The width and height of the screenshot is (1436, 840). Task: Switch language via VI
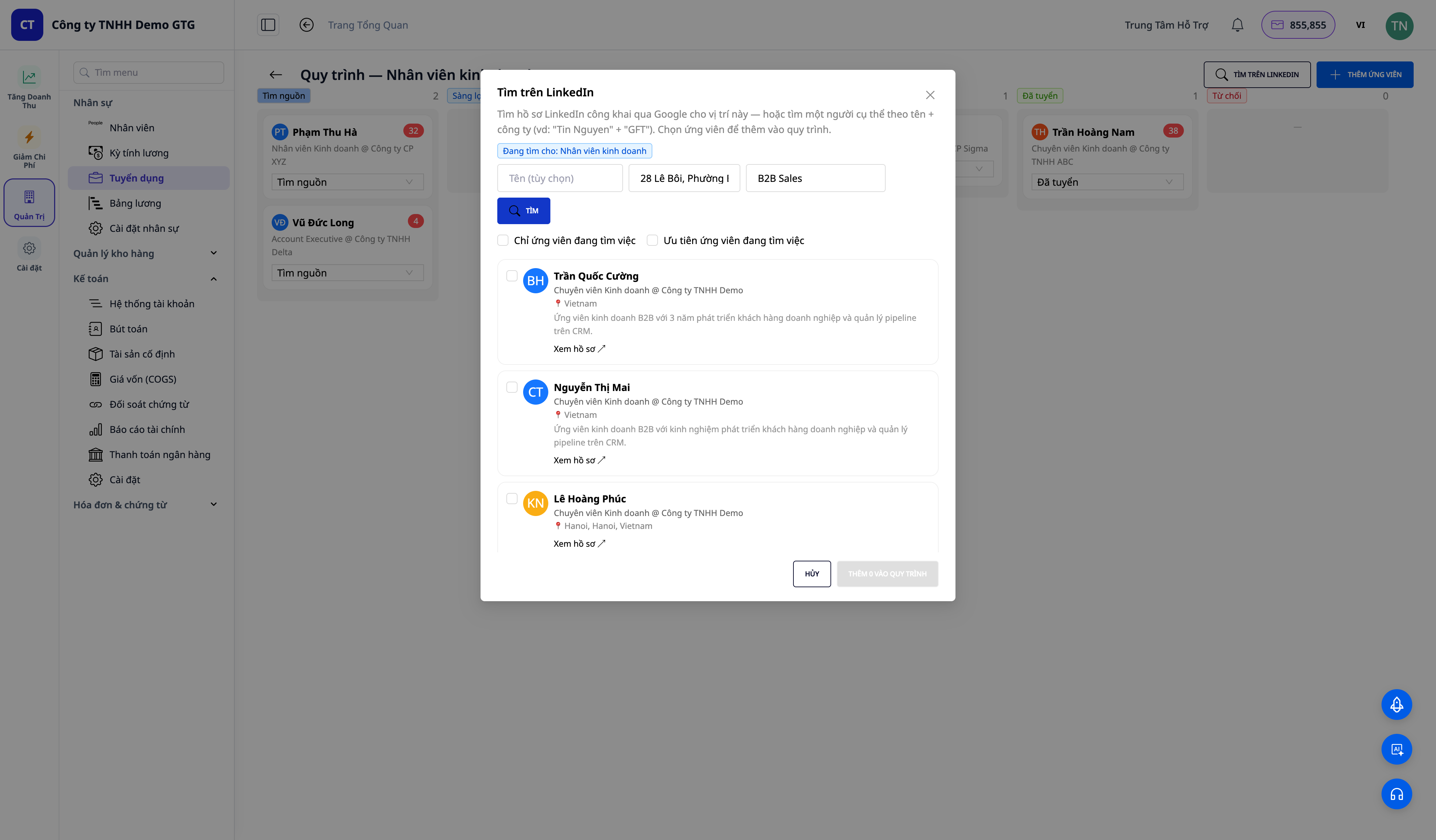tap(1360, 25)
